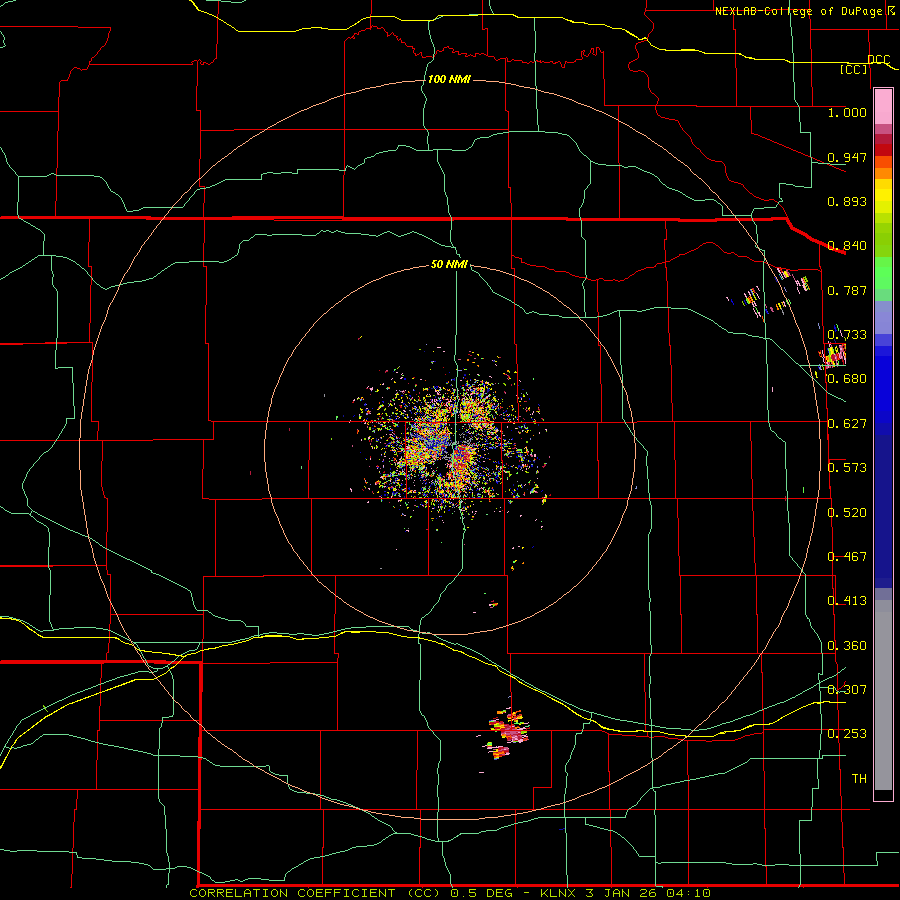Click the 0.413 scale value
Image resolution: width=900 pixels, height=900 pixels.
(847, 601)
